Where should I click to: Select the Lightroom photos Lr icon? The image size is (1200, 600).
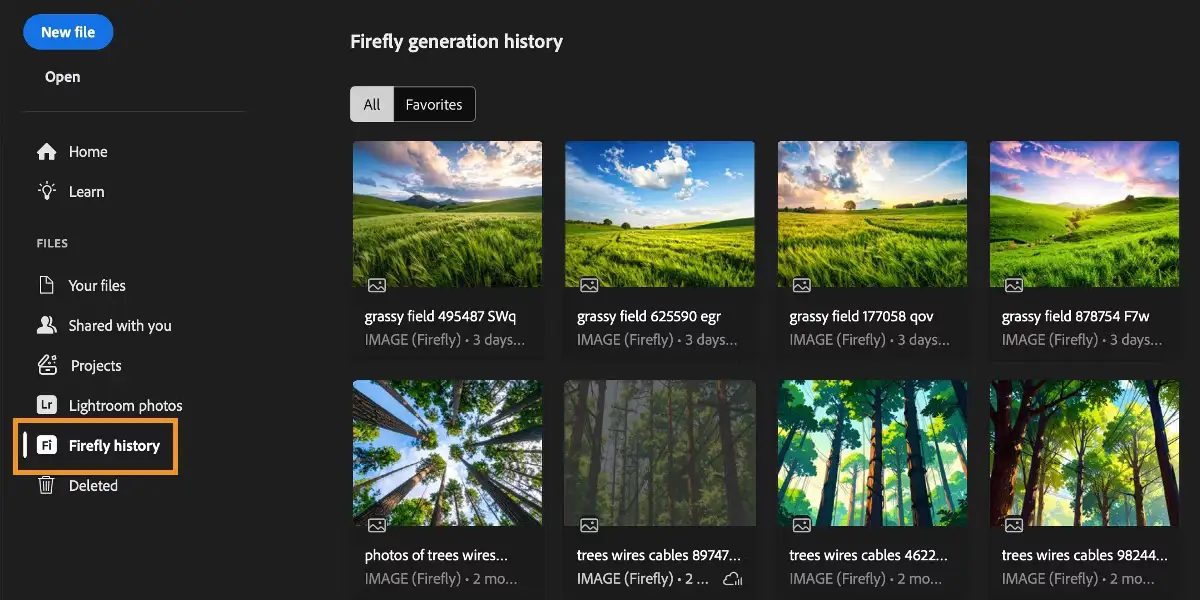coord(47,405)
